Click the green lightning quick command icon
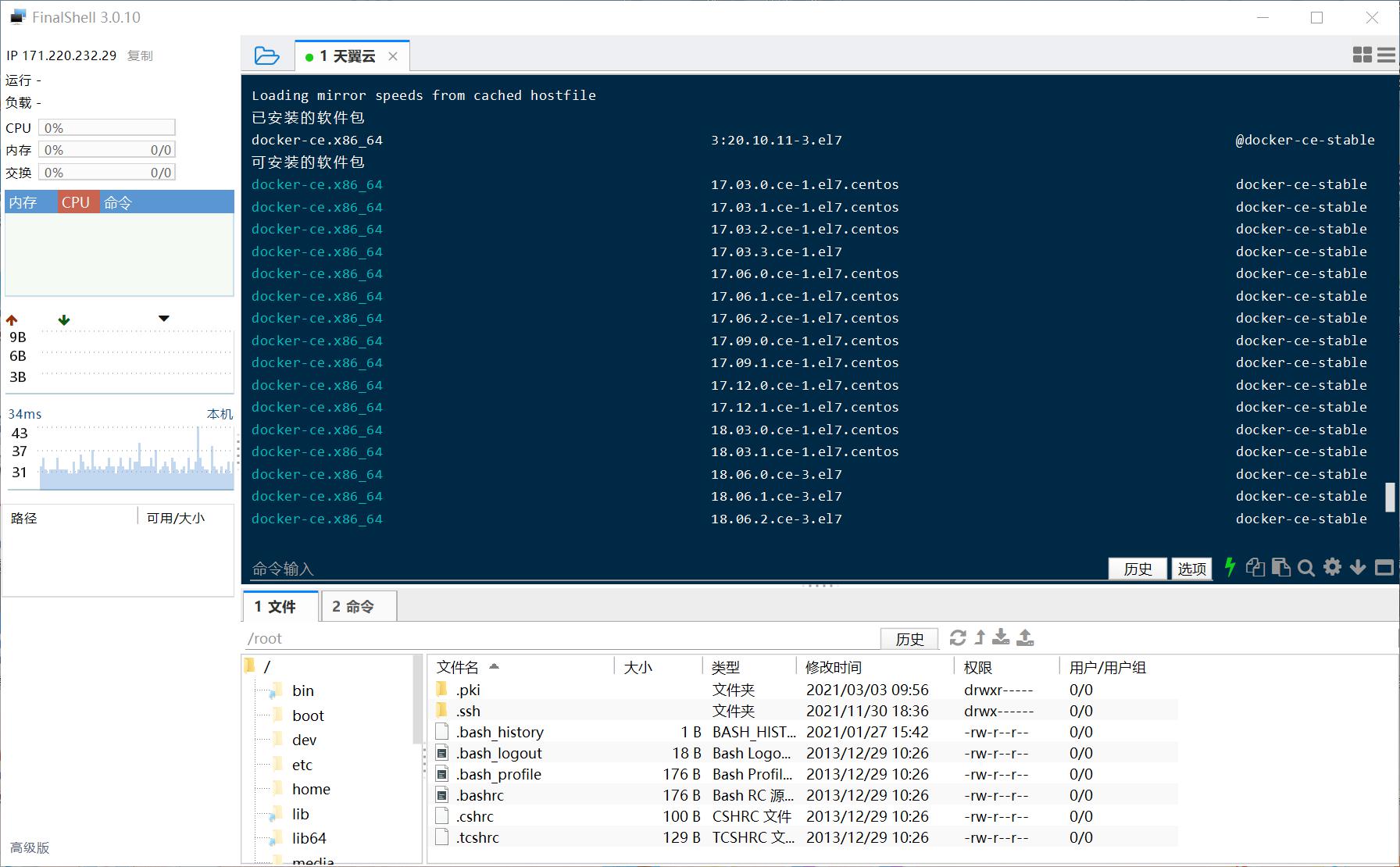Screen dimensions: 1400x867 (1230, 567)
